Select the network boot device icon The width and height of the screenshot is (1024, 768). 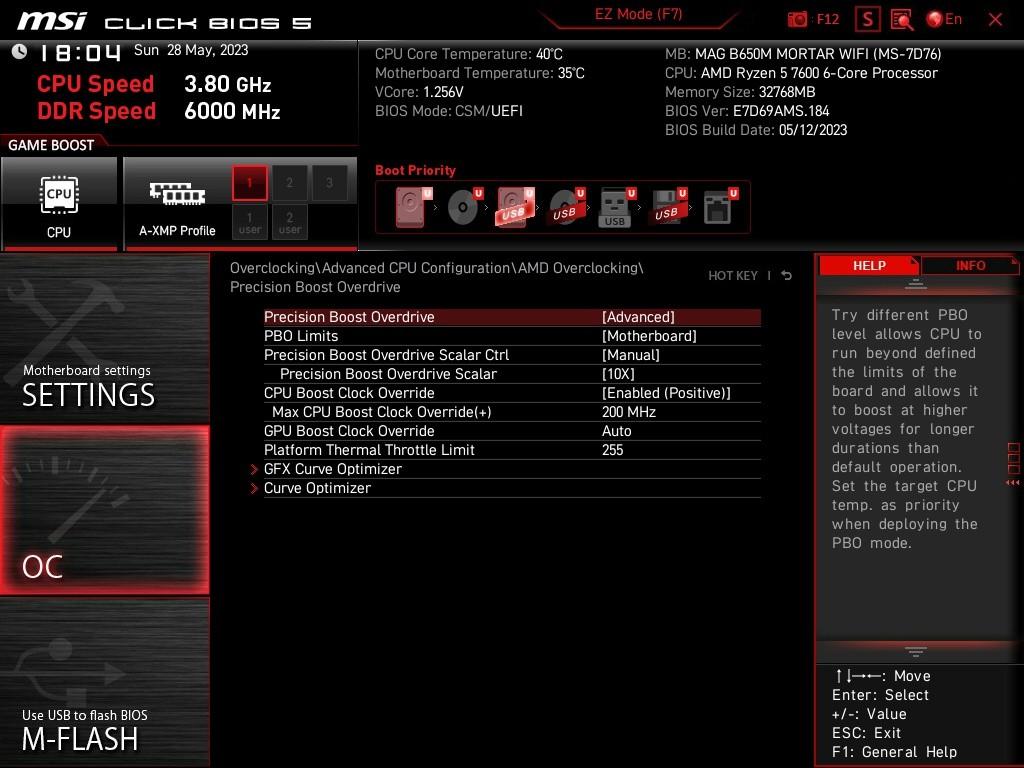click(719, 206)
